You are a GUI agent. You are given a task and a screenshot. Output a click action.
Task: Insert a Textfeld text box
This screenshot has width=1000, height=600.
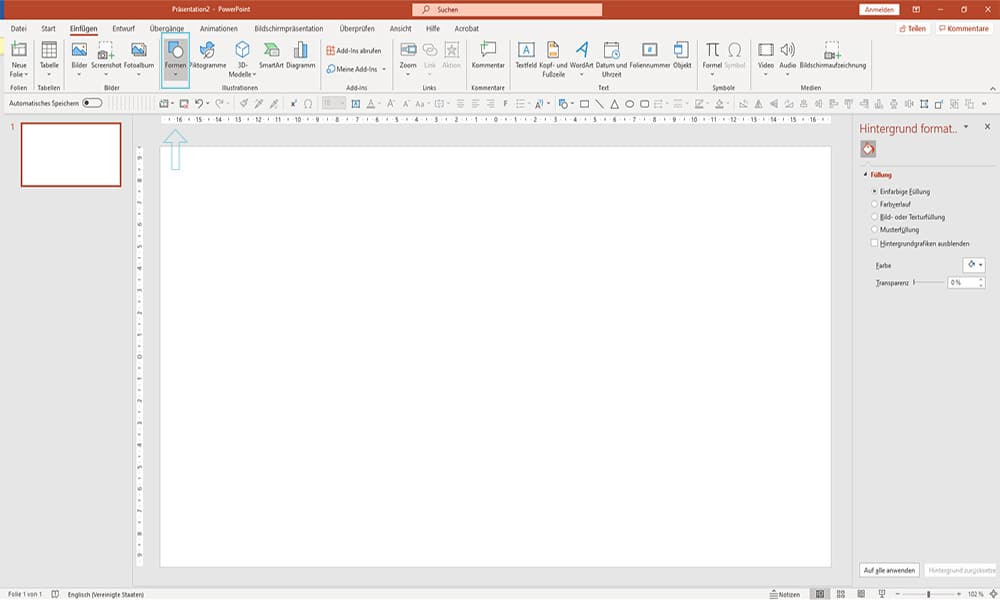coord(526,55)
